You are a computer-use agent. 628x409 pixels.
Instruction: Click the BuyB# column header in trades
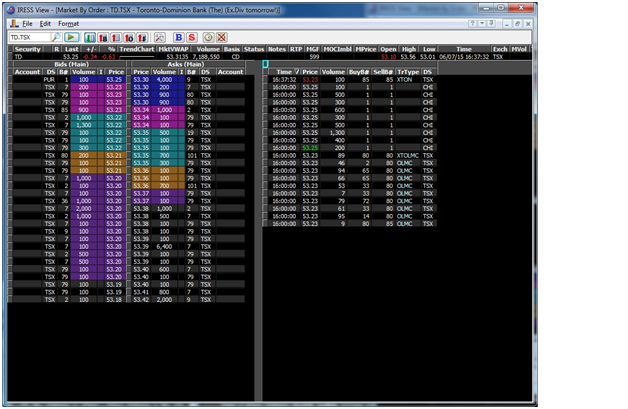pyautogui.click(x=358, y=72)
